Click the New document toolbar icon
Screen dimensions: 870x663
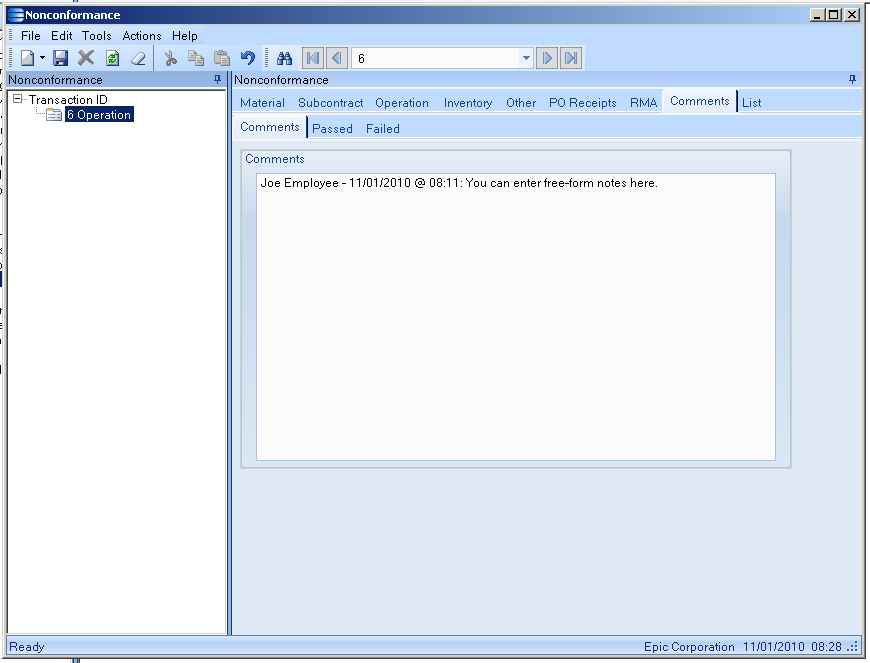27,58
